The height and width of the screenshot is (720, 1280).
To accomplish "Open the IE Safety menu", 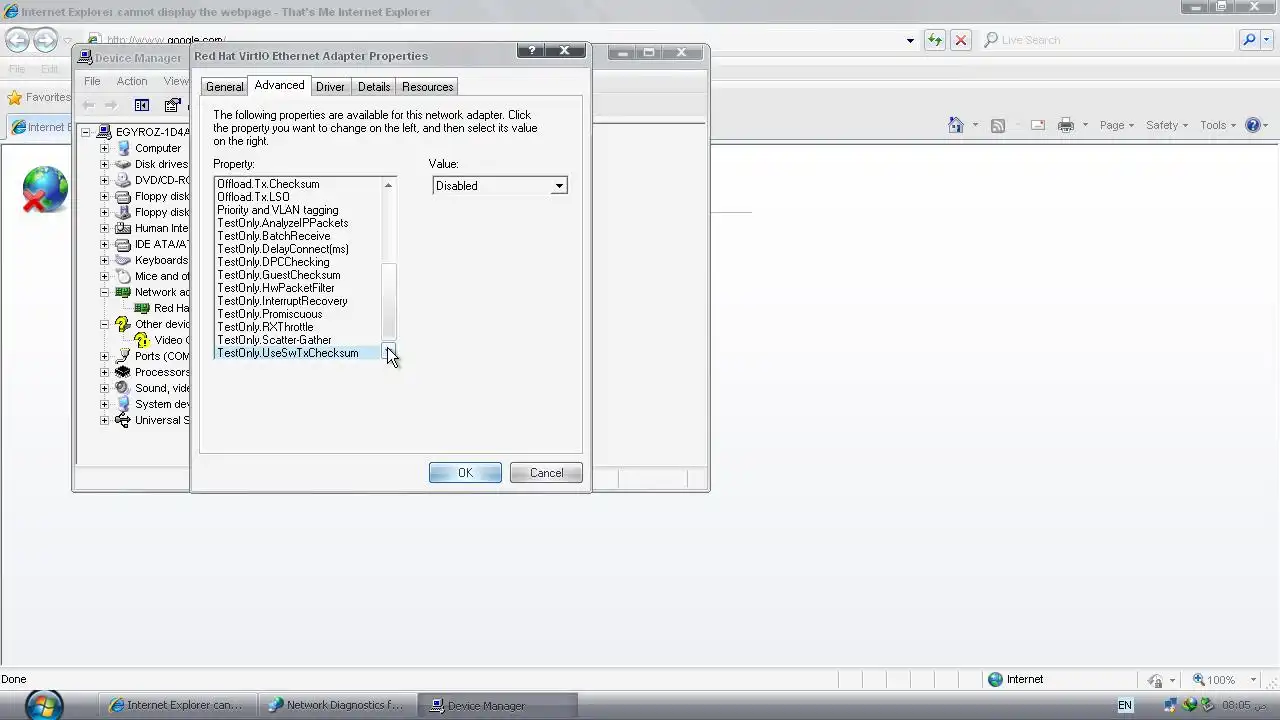I will tap(1166, 125).
